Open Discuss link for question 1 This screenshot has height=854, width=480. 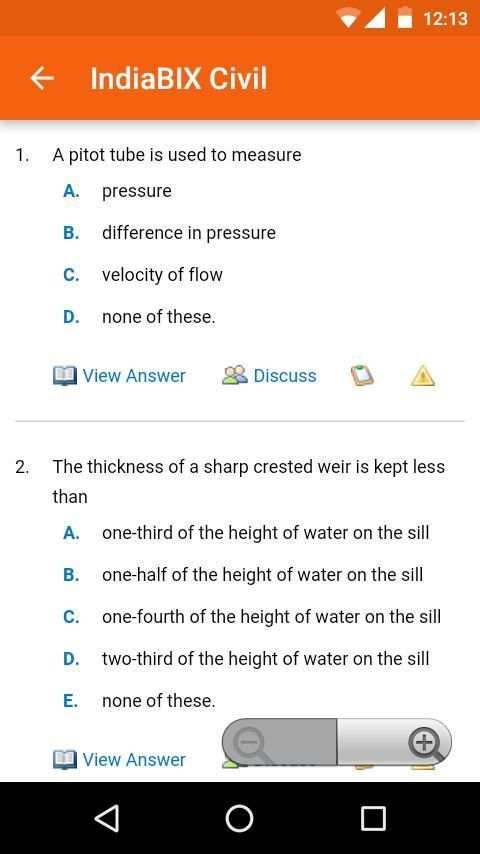(x=269, y=376)
